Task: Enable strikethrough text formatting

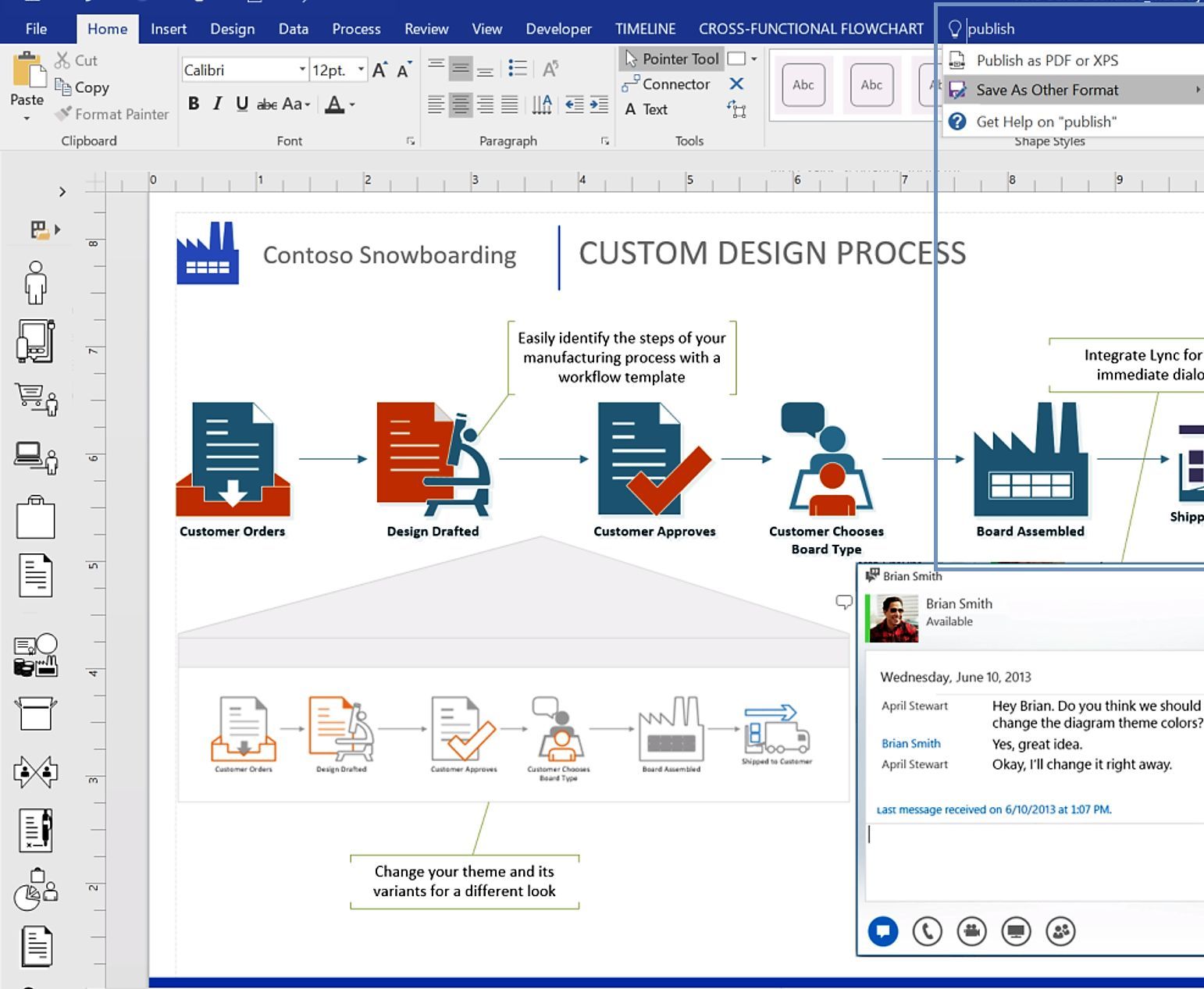Action: tap(268, 103)
